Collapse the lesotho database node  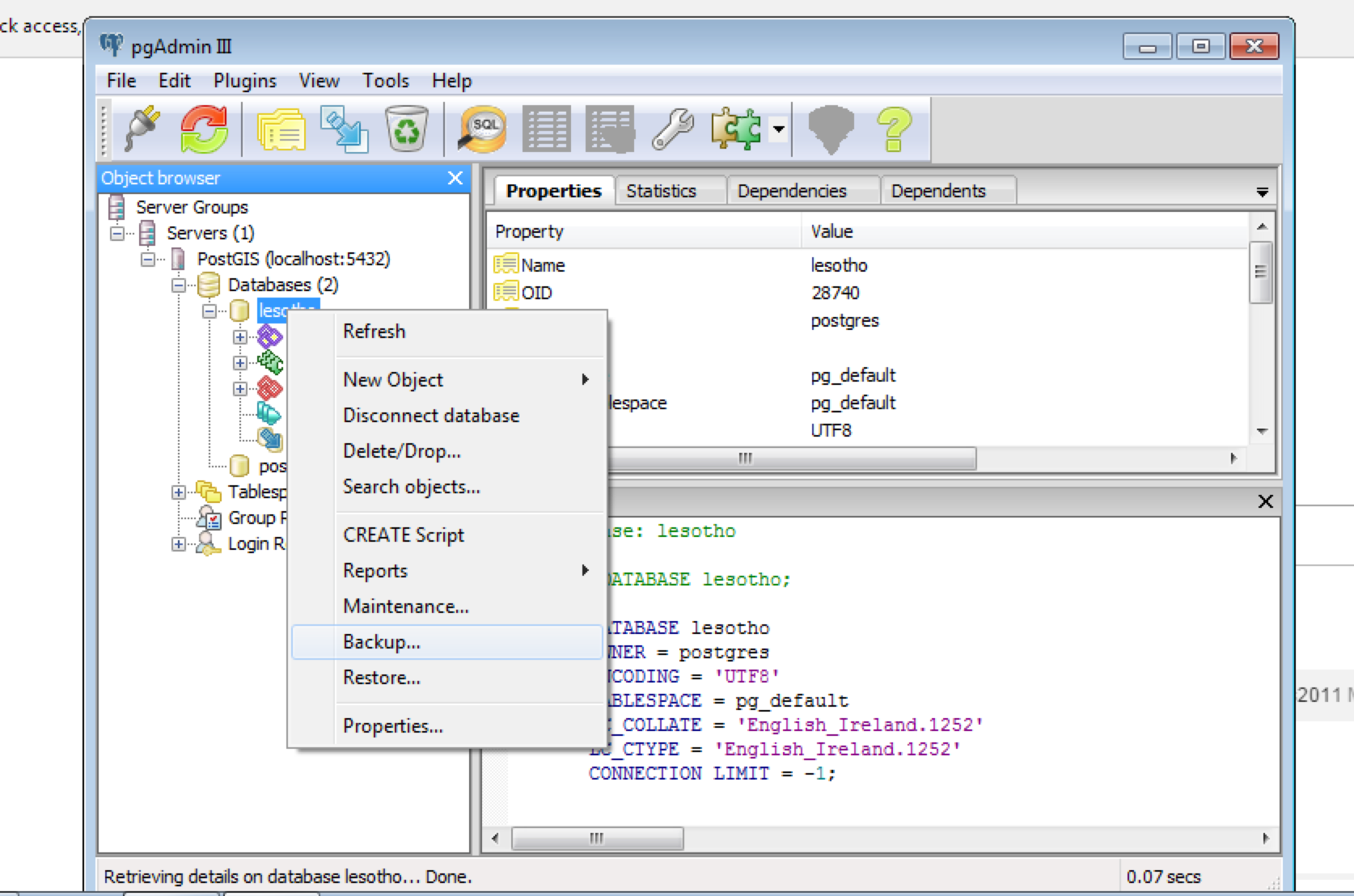209,311
